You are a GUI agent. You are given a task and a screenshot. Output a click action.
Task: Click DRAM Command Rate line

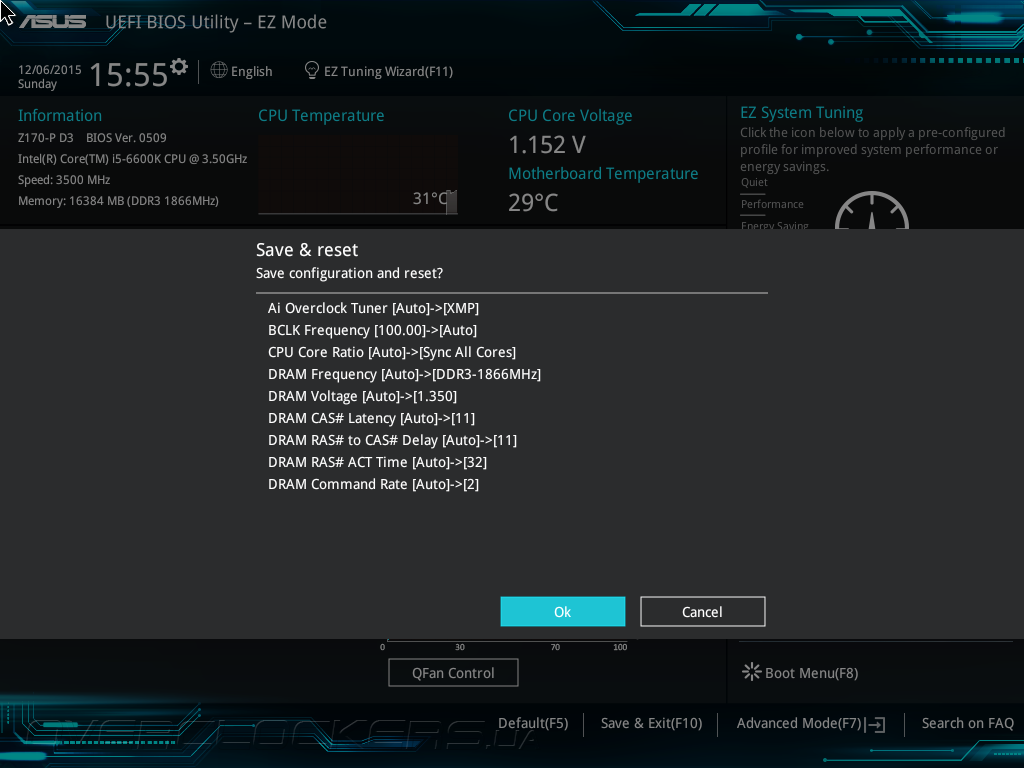(374, 484)
